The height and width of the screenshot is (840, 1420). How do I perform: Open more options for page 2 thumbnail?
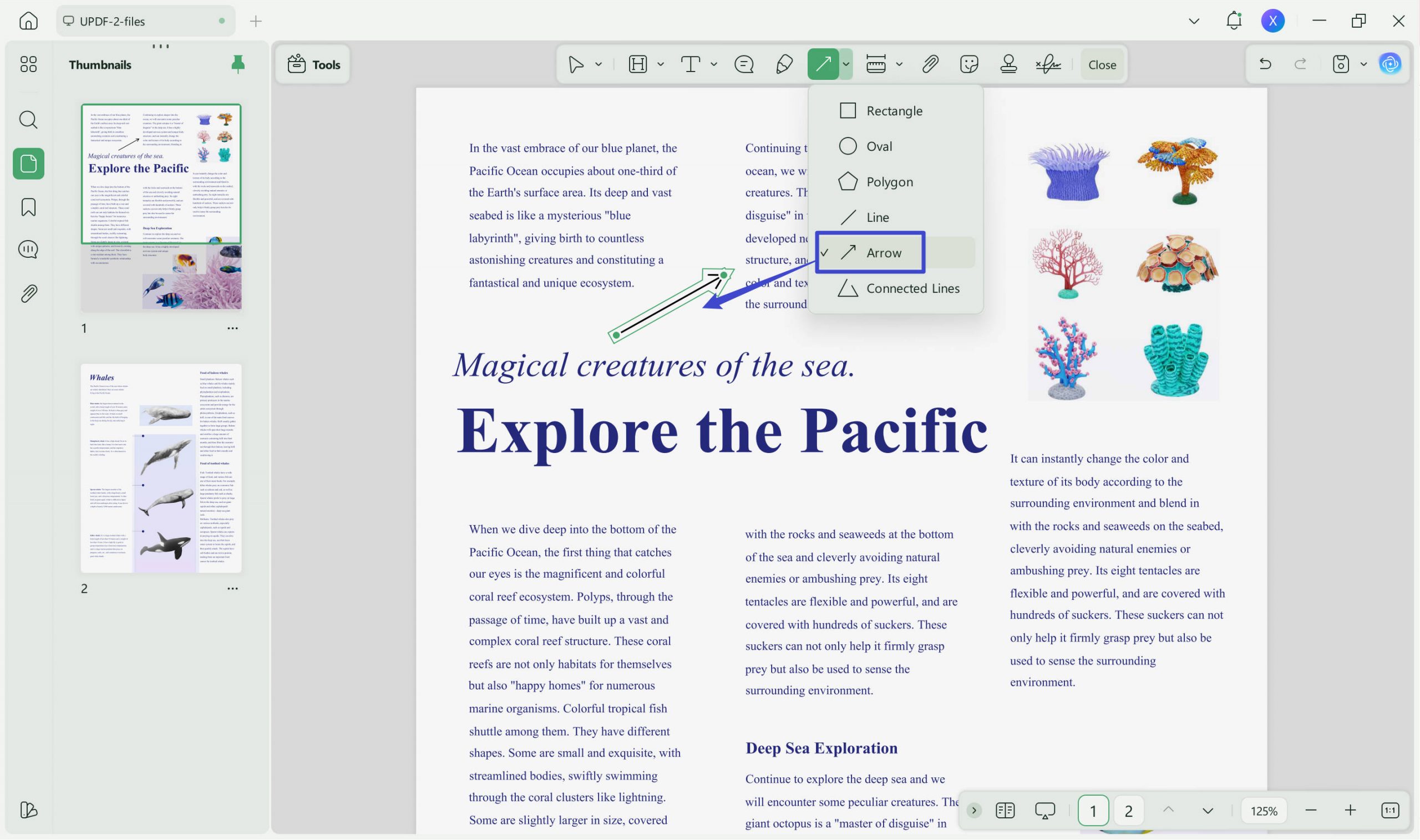pos(232,589)
